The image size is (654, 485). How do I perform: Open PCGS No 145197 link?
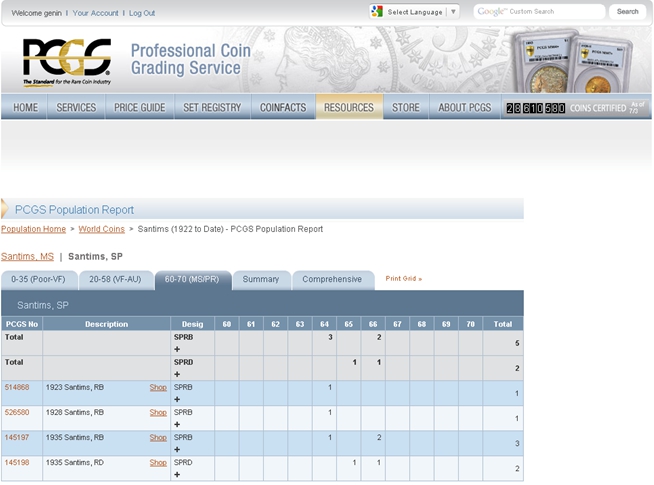coord(17,437)
